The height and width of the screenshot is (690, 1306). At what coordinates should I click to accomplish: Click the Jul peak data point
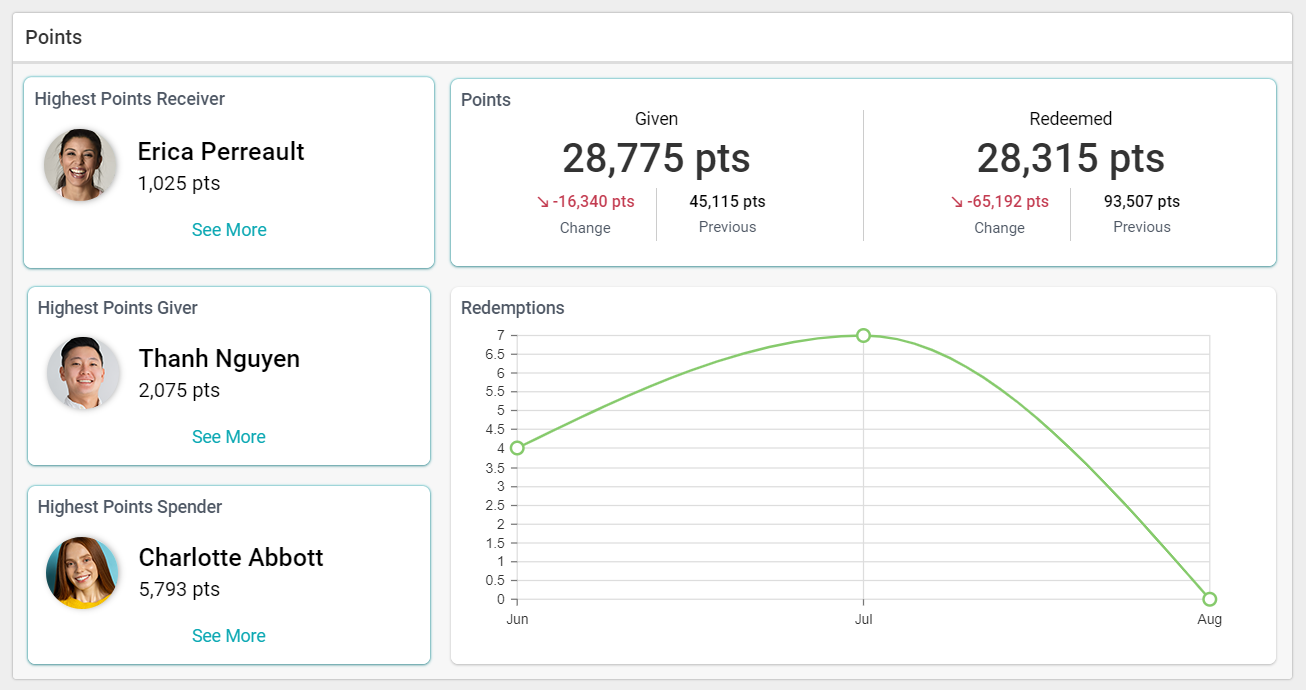point(863,335)
